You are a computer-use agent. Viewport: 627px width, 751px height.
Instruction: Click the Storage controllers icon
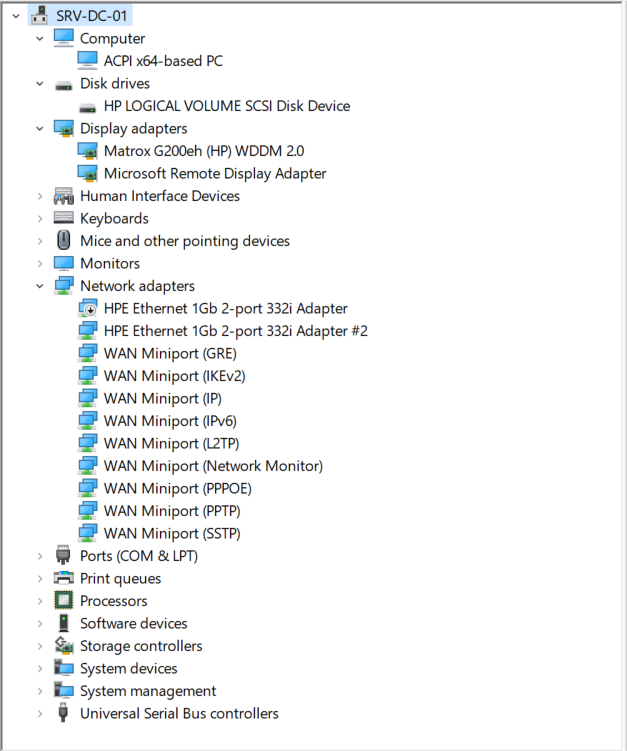coord(63,646)
